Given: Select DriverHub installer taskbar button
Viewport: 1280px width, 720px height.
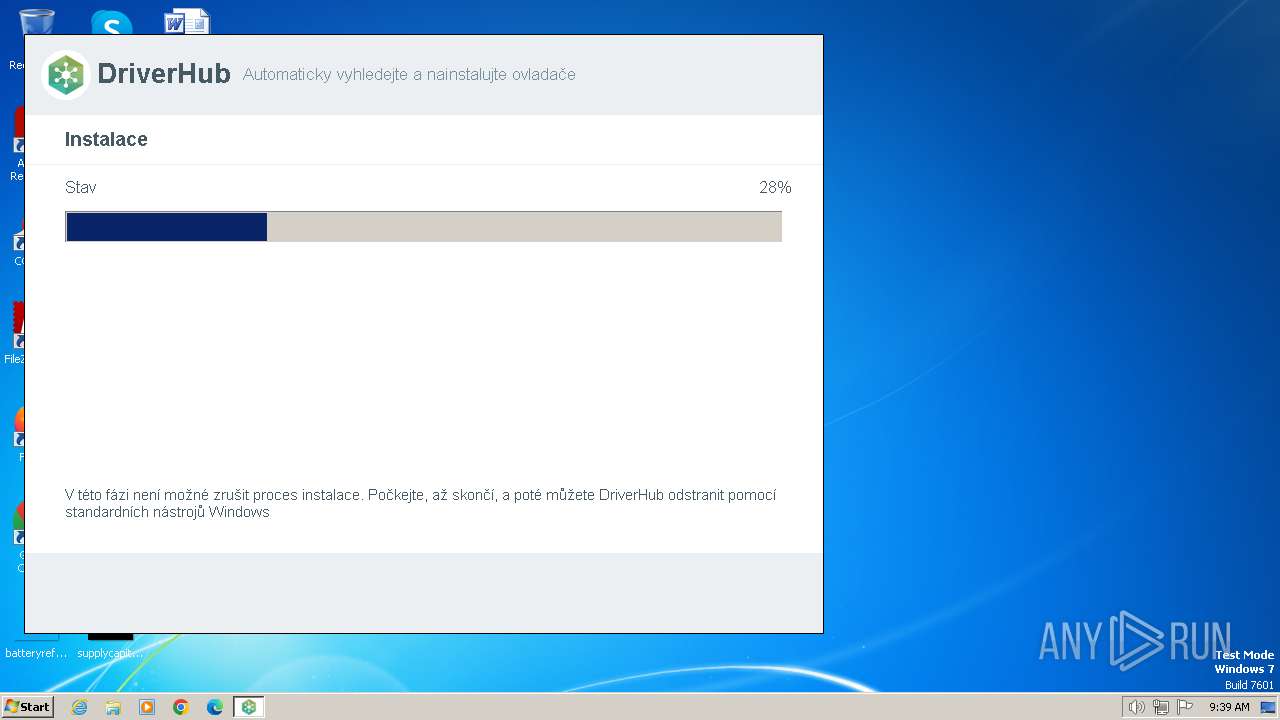Looking at the screenshot, I should pos(248,707).
